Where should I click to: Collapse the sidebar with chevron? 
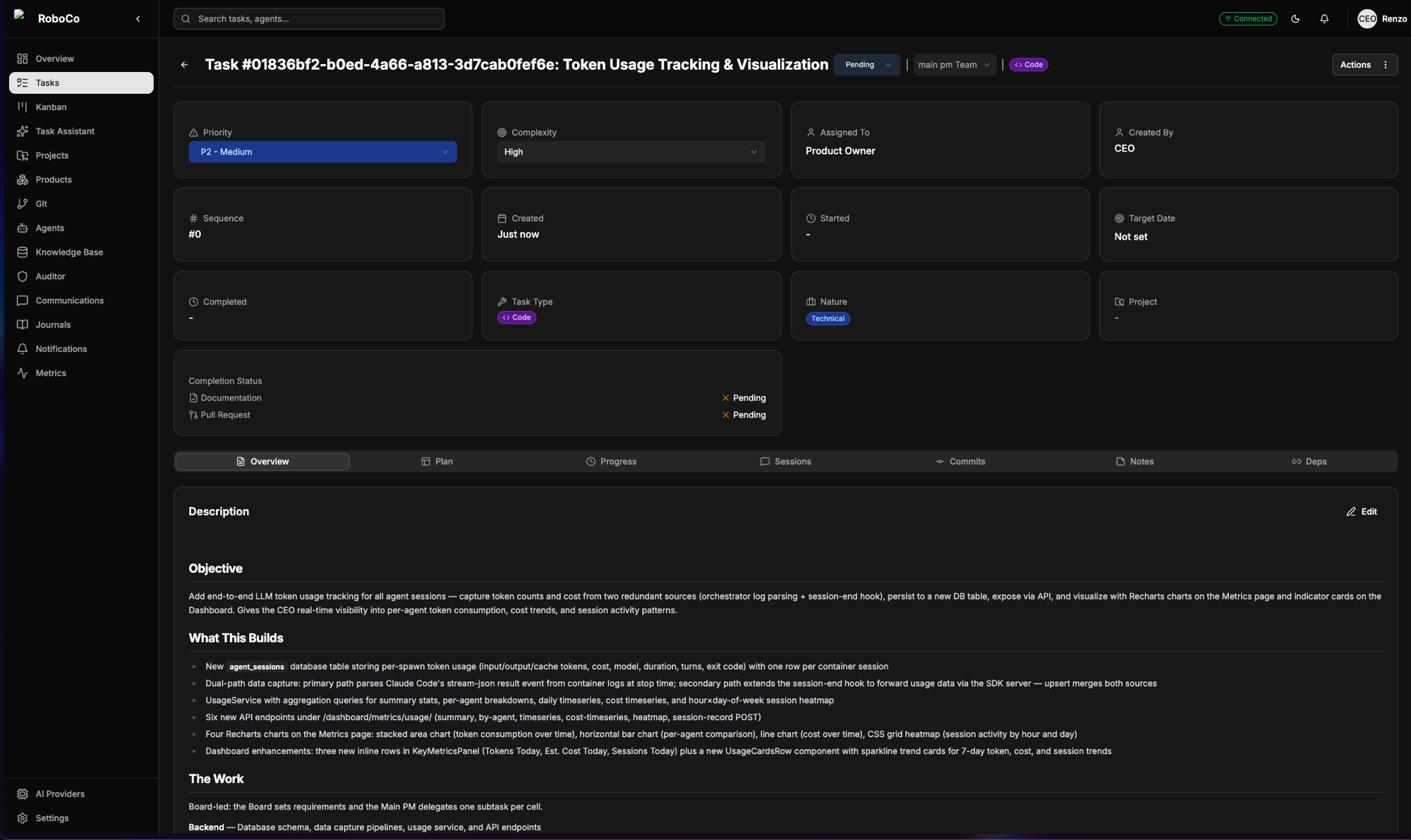(x=138, y=19)
